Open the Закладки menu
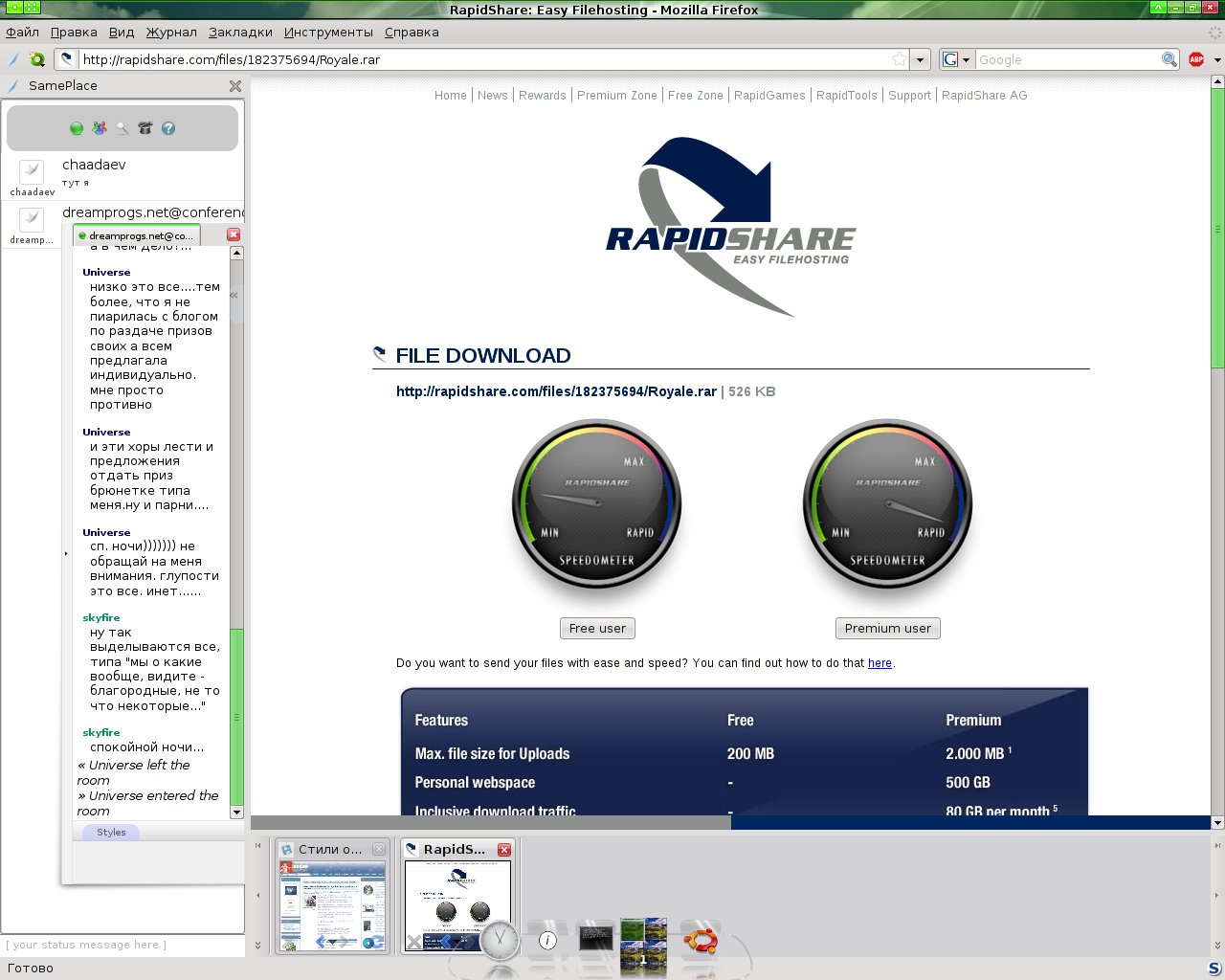This screenshot has height=980, width=1225. (240, 32)
